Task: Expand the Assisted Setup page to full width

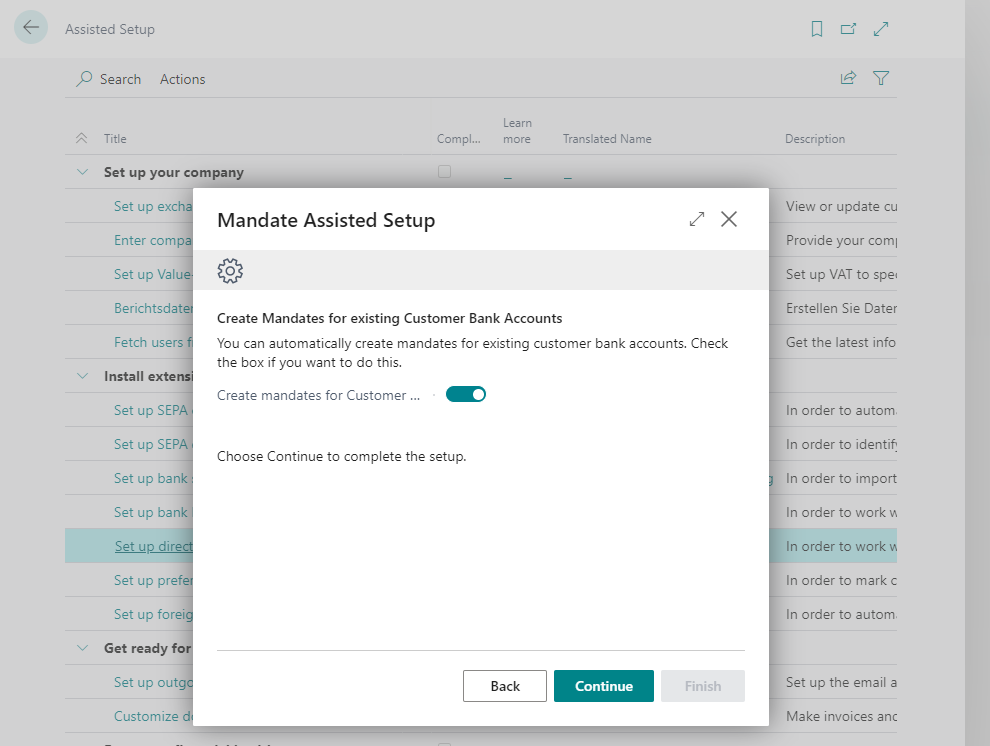Action: pyautogui.click(x=881, y=29)
